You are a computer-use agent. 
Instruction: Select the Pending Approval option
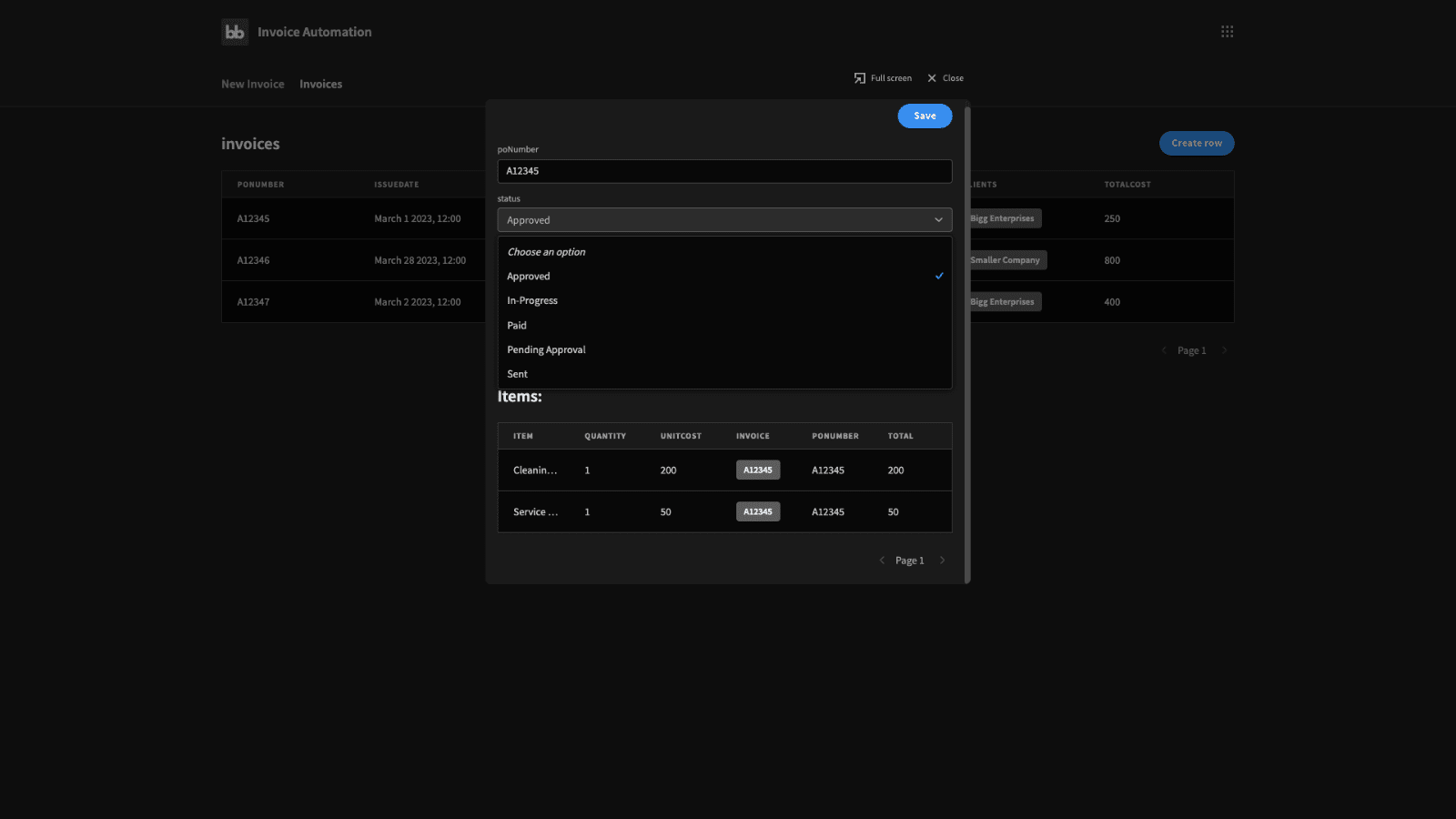[724, 350]
